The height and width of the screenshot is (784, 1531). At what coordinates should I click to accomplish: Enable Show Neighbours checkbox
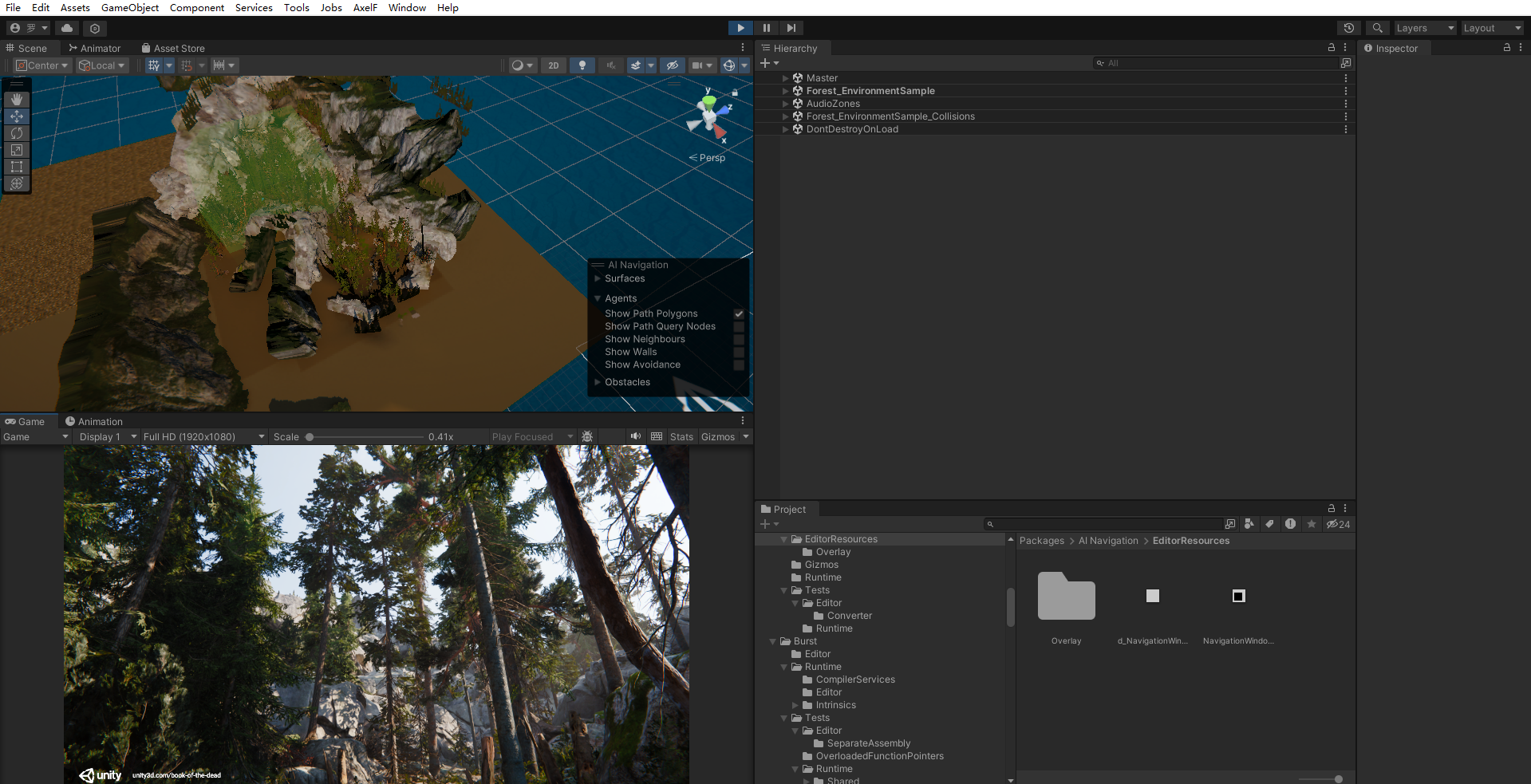(x=739, y=339)
